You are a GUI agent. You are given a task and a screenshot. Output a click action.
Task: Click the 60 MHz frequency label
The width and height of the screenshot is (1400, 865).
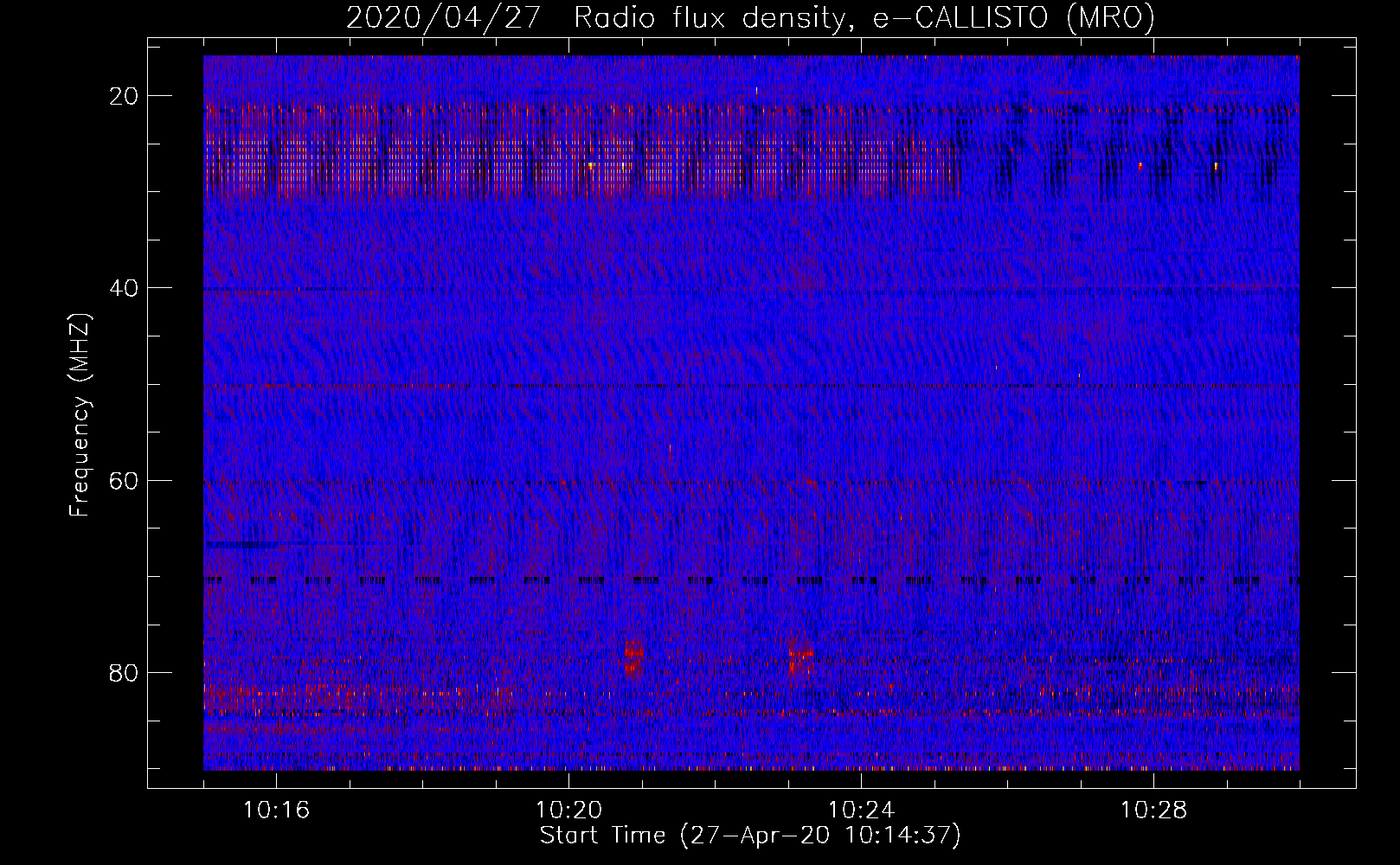click(x=124, y=481)
